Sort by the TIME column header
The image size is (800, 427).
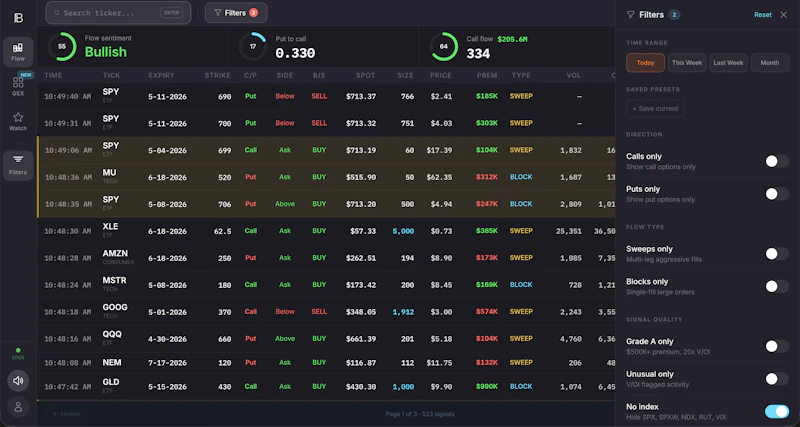[x=53, y=76]
